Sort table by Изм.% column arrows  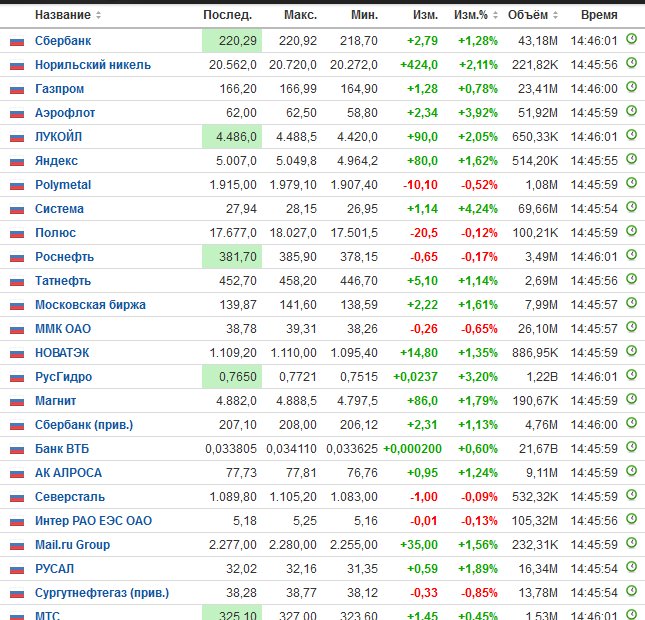click(495, 15)
